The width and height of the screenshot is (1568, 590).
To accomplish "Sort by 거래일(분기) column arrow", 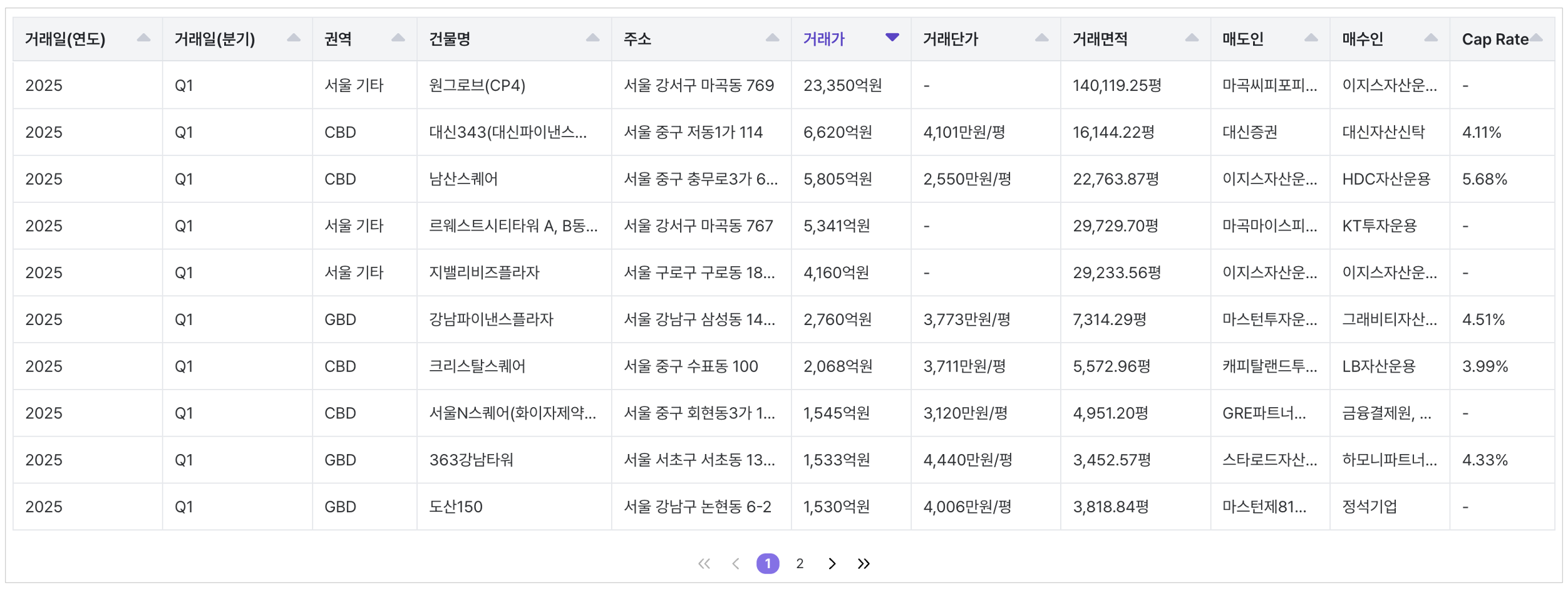I will coord(293,38).
